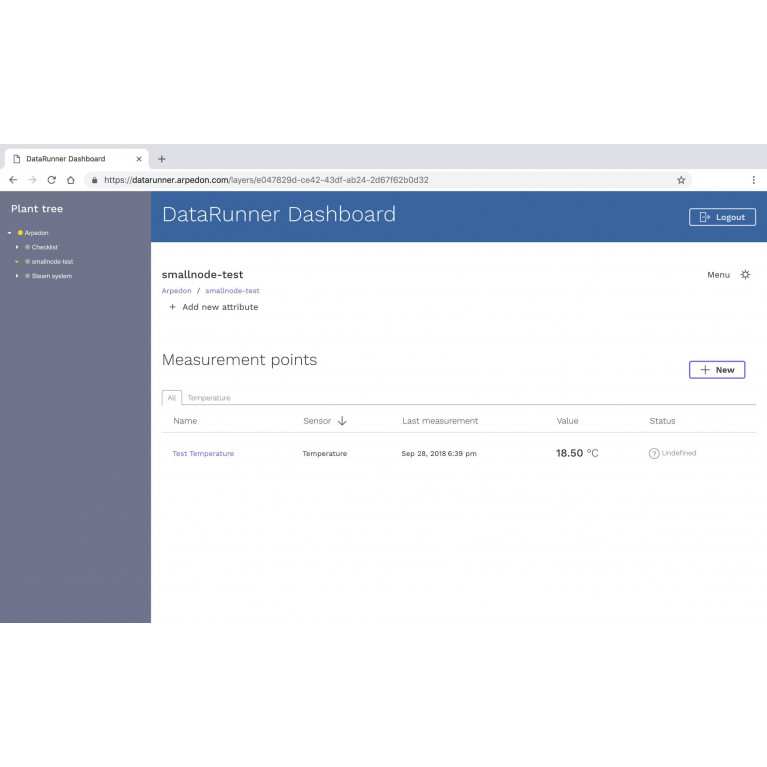Reload the page with refresh icon
Screen dimensions: 767x767
point(51,180)
